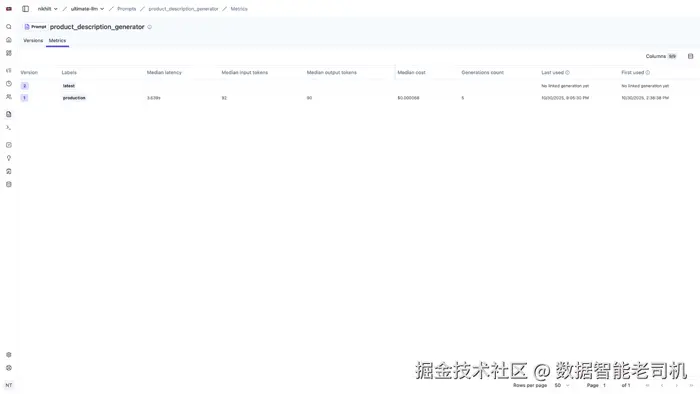Image resolution: width=700 pixels, height=394 pixels.
Task: Expand the ultimate-llm project dropdown
Action: click(87, 9)
